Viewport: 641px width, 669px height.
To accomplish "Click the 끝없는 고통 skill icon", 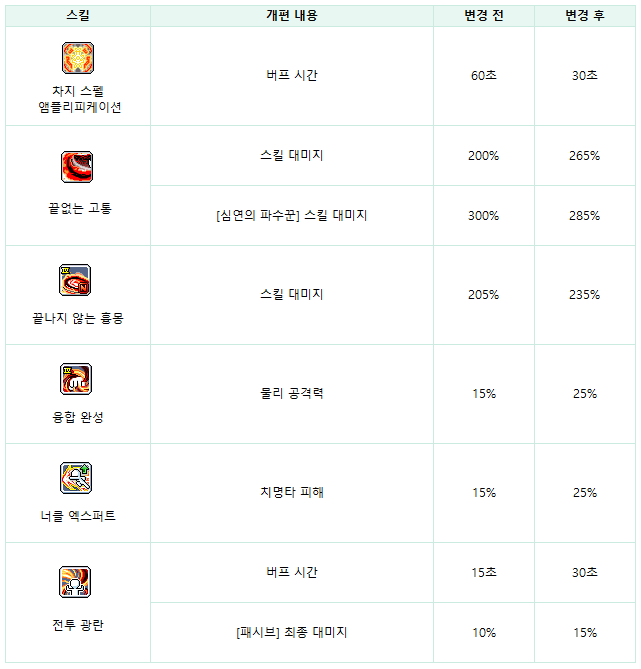I will pyautogui.click(x=77, y=167).
